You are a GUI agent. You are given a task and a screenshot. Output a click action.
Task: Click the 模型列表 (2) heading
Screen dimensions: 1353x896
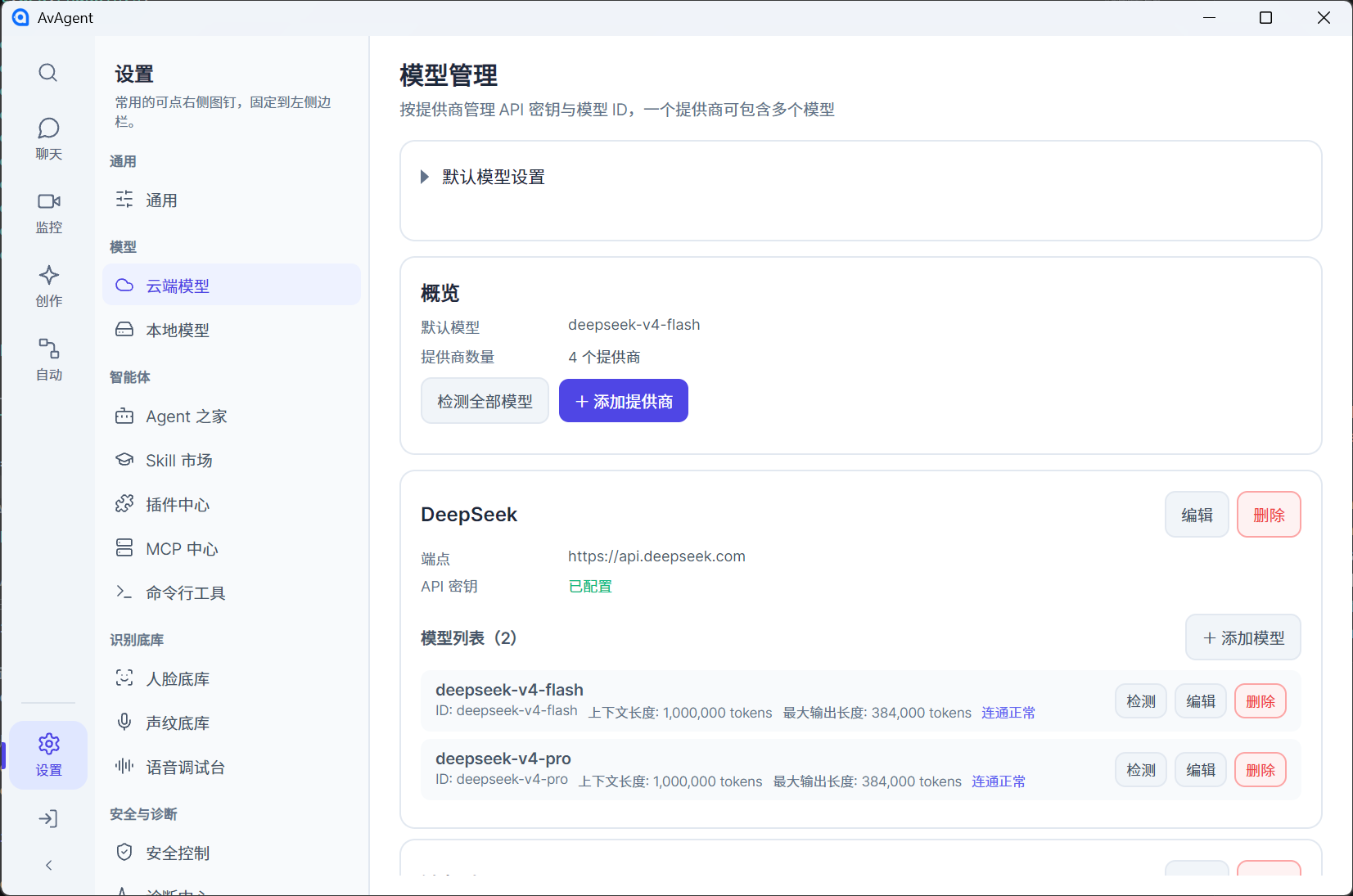[469, 637]
